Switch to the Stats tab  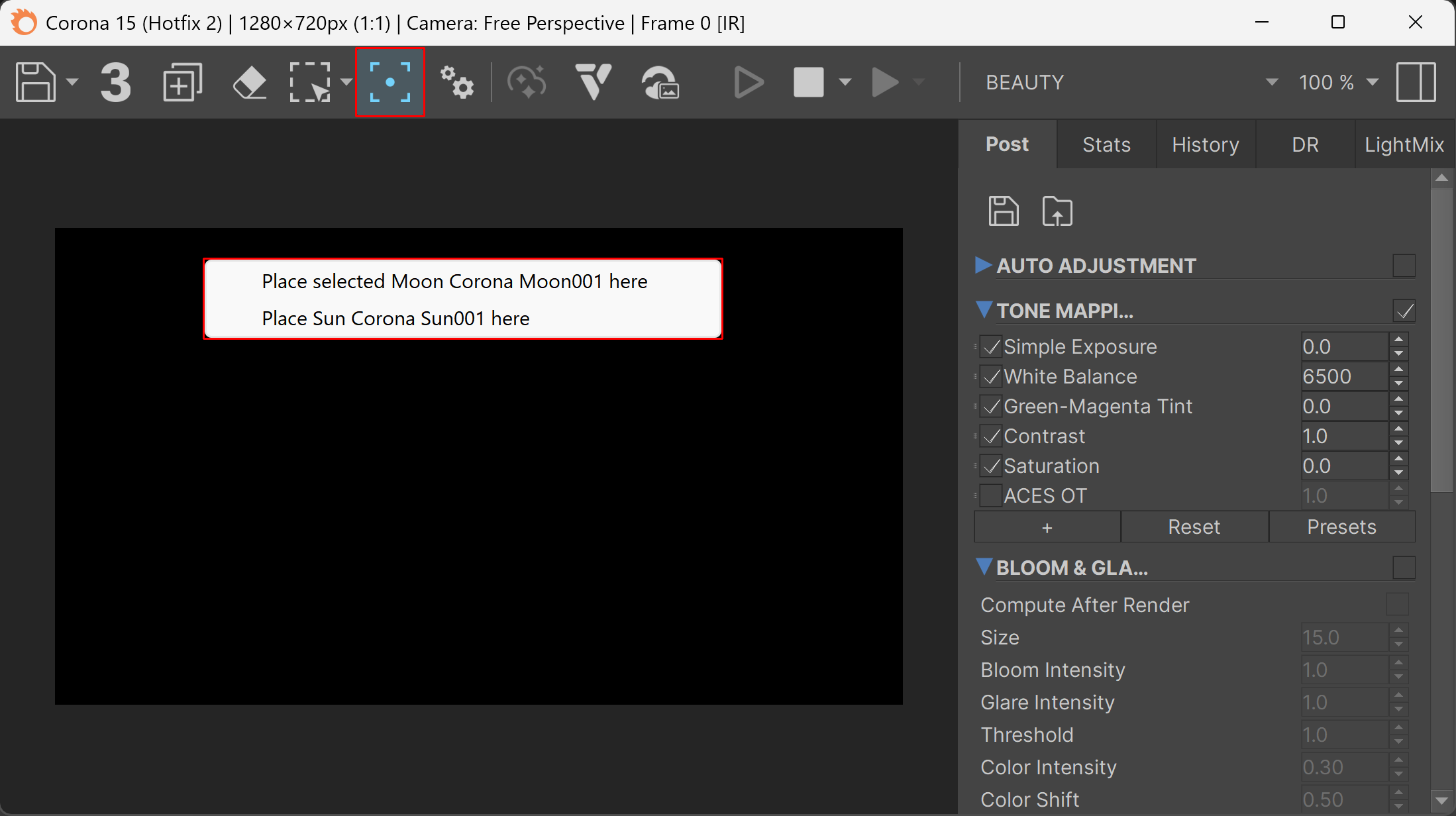point(1106,144)
